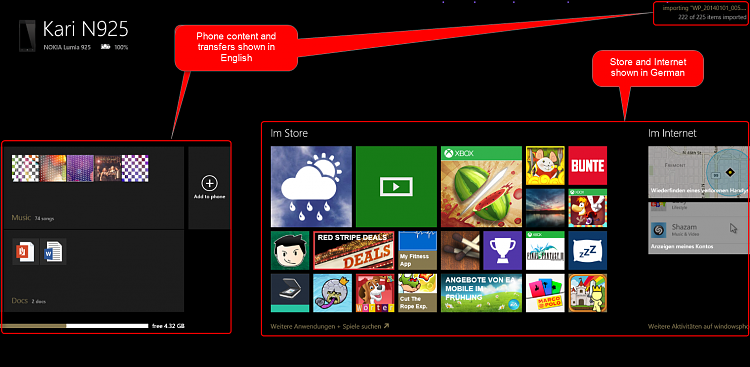Open the Rayman Xbox game tile
This screenshot has width=750, height=367.
click(x=587, y=208)
